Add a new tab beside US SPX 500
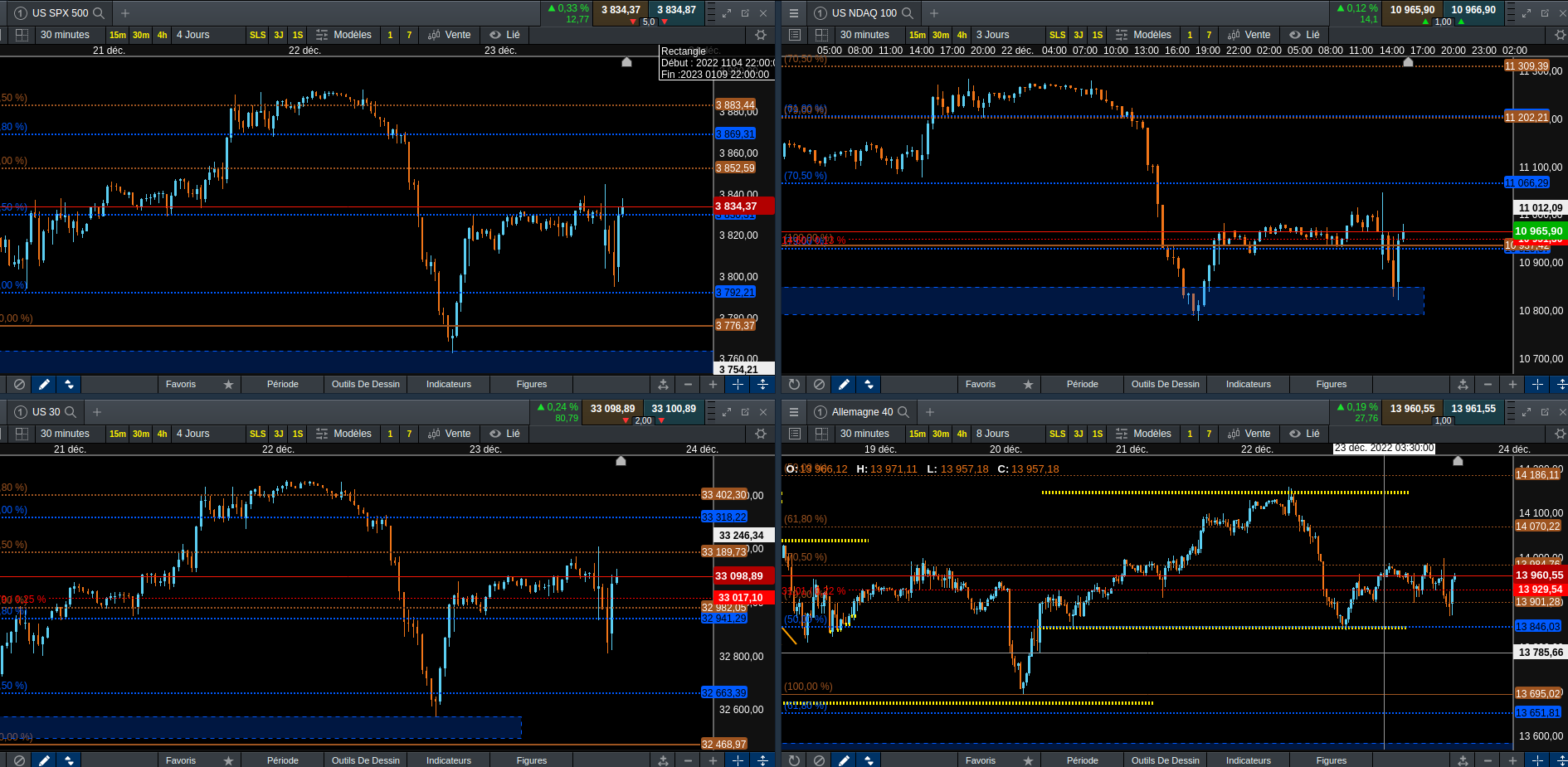This screenshot has height=767, width=1568. 125,13
